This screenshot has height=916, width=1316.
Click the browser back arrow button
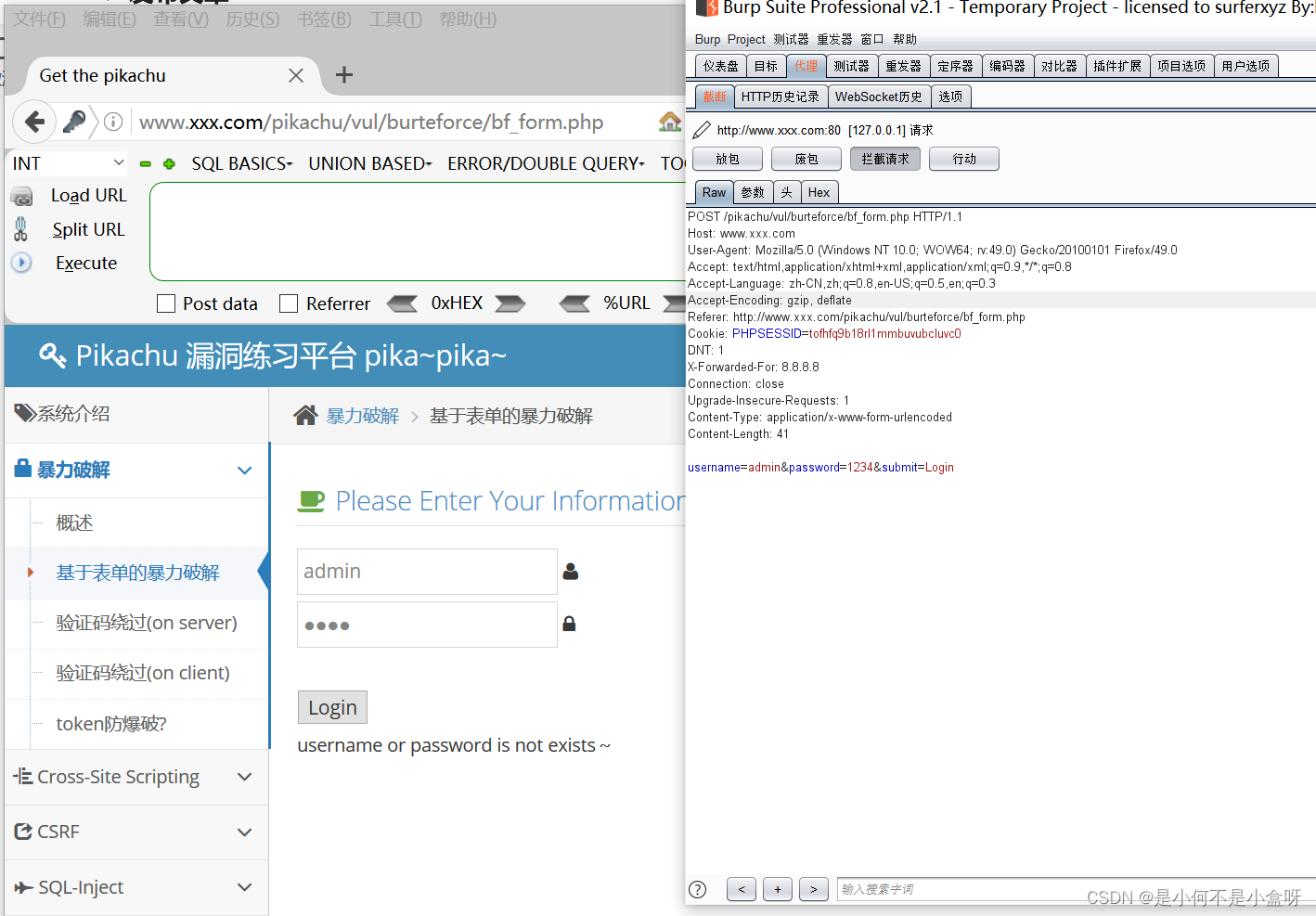pyautogui.click(x=34, y=122)
